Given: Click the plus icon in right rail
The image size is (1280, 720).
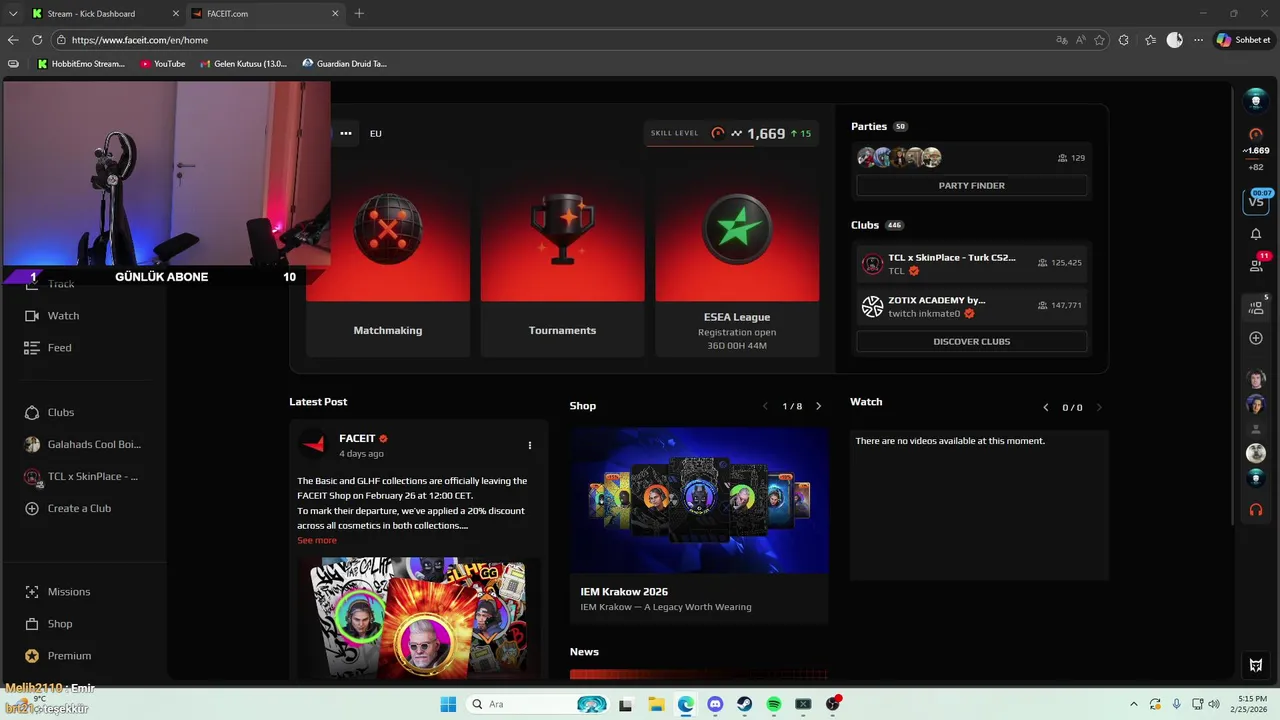Looking at the screenshot, I should click(1256, 338).
